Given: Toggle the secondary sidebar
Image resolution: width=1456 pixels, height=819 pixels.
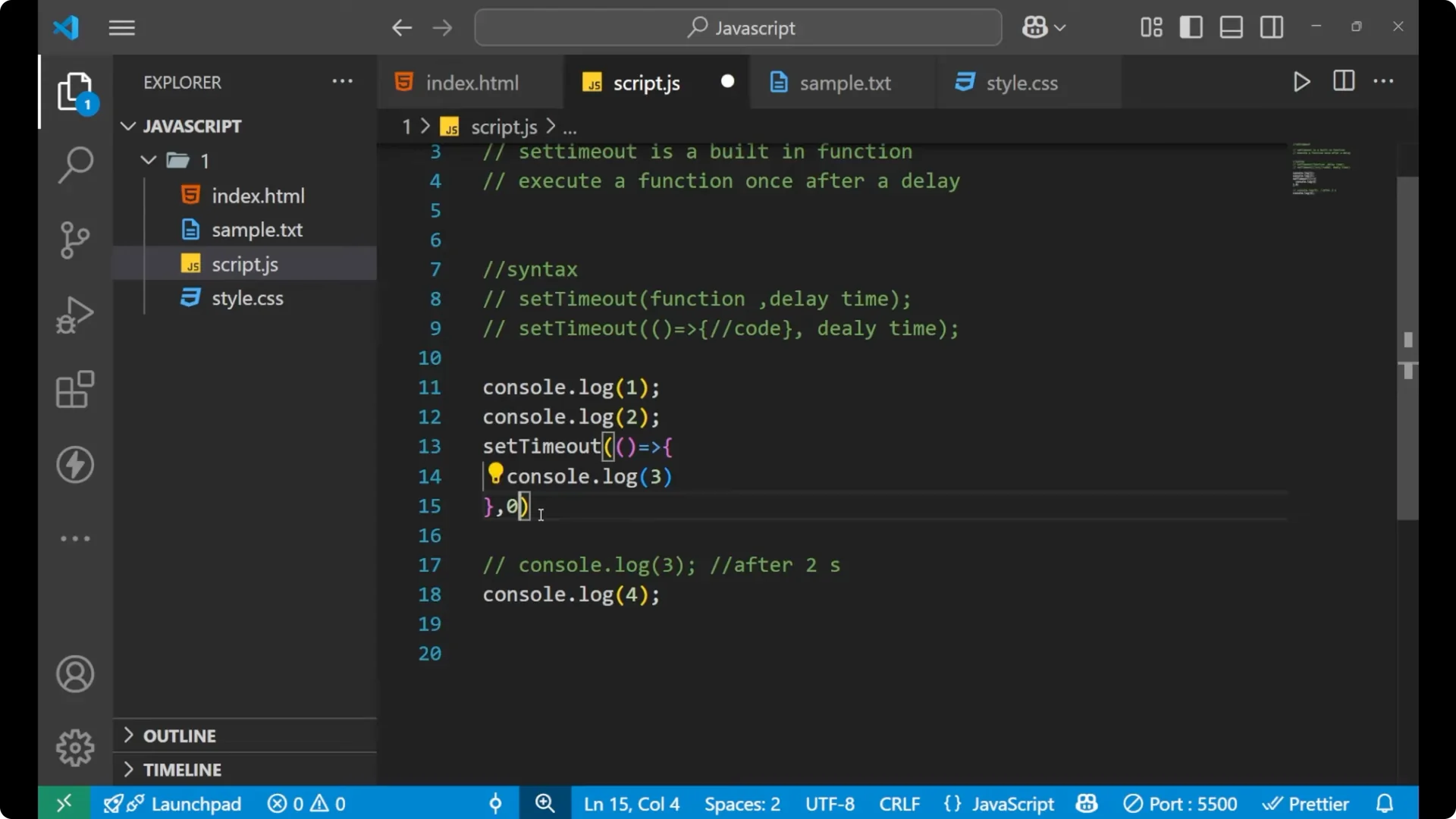Looking at the screenshot, I should [1272, 27].
